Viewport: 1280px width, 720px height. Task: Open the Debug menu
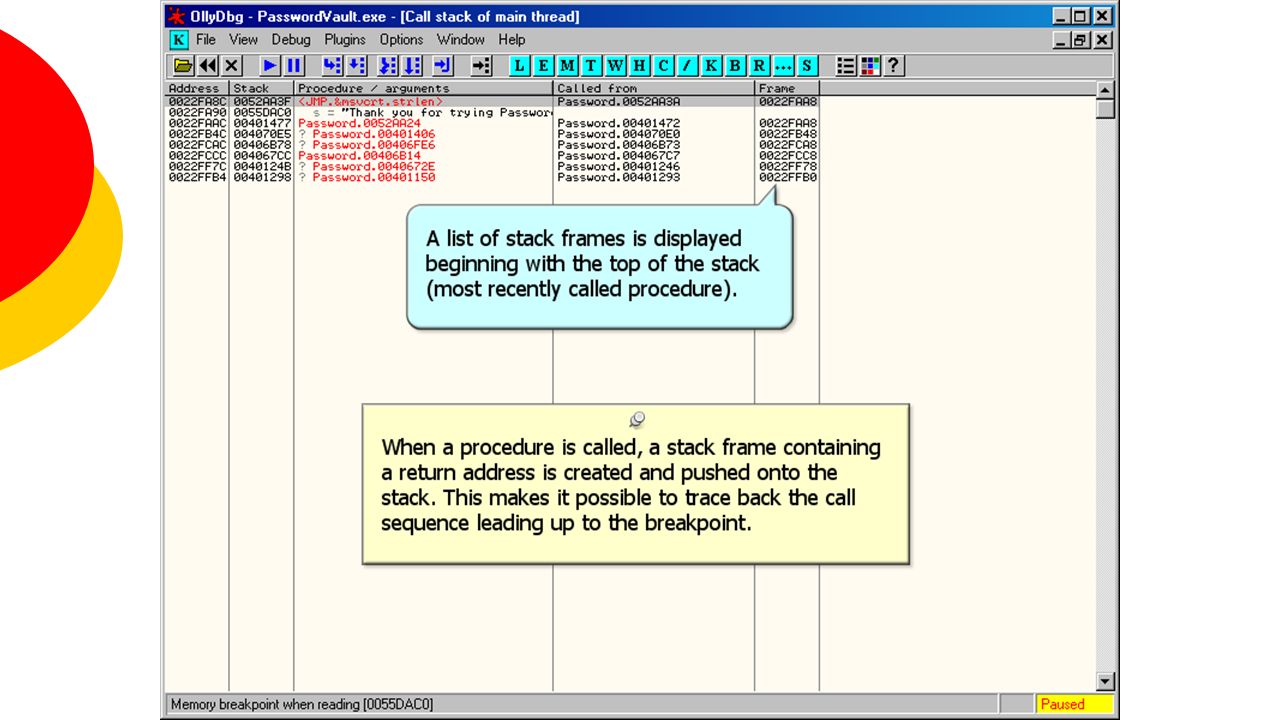click(x=291, y=40)
